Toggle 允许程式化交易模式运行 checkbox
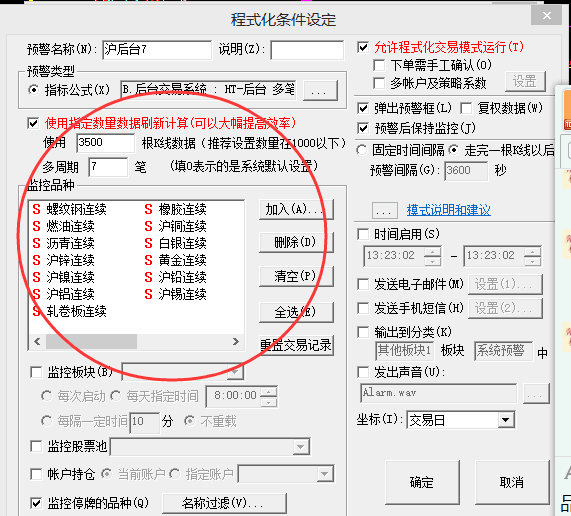The image size is (571, 516). tap(363, 47)
